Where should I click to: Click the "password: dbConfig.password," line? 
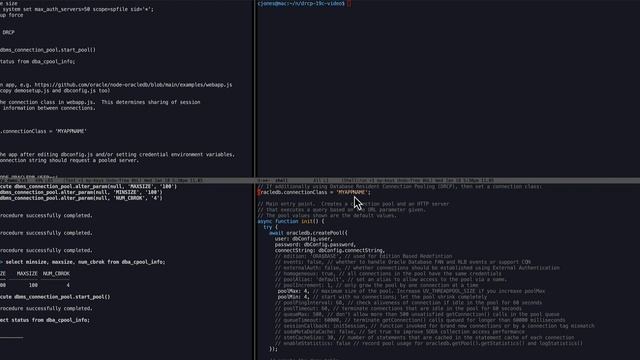[315, 244]
